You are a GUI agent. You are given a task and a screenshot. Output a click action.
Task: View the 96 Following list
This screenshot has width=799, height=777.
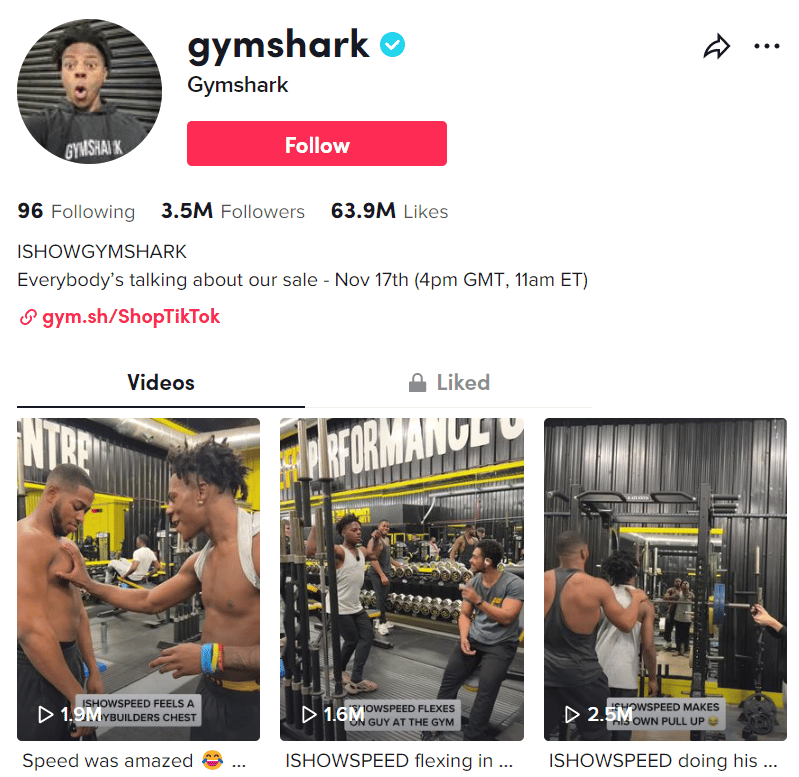pyautogui.click(x=76, y=211)
